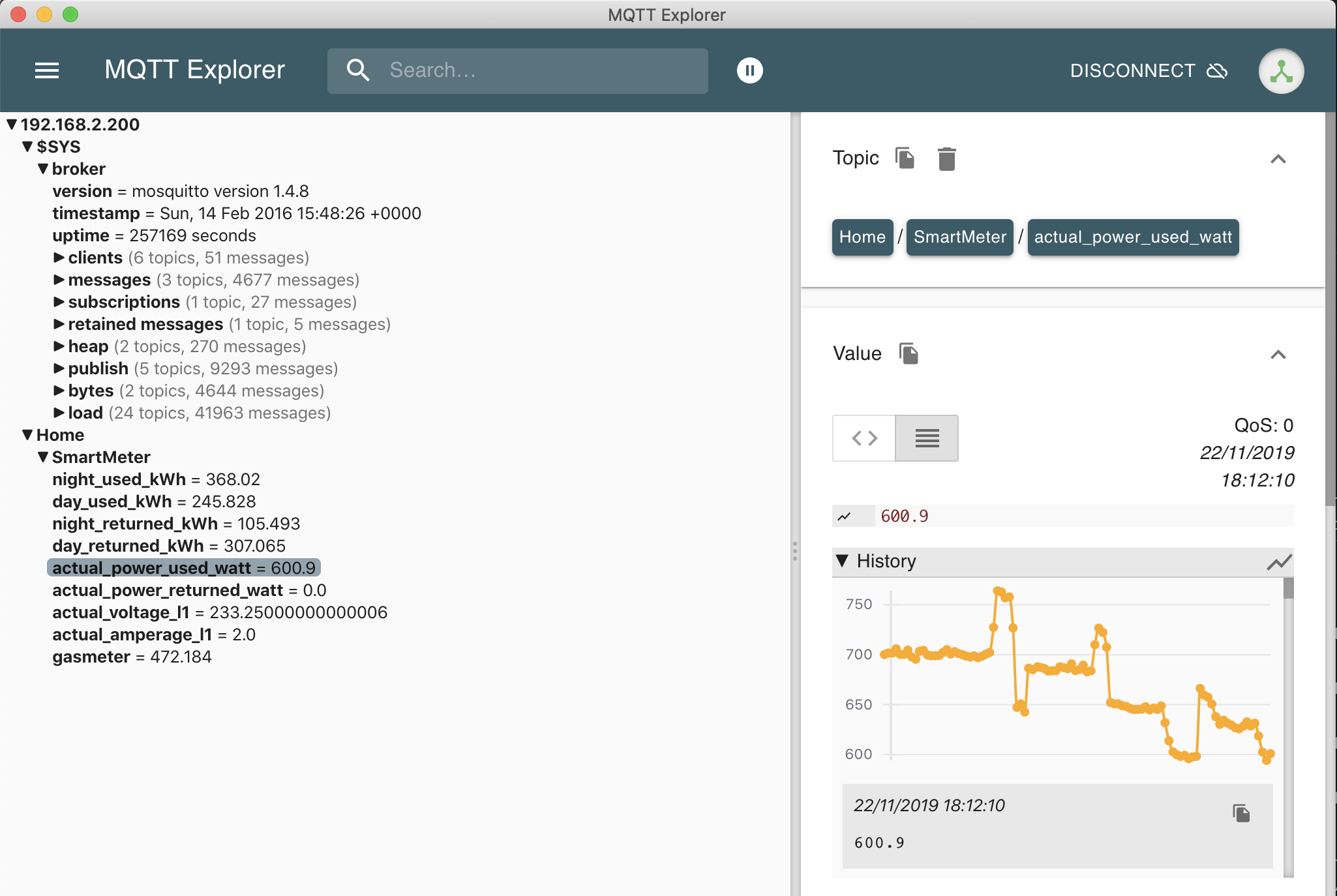Collapse the Value panel with chevron
Screen dimensions: 1337x896
coord(1278,355)
